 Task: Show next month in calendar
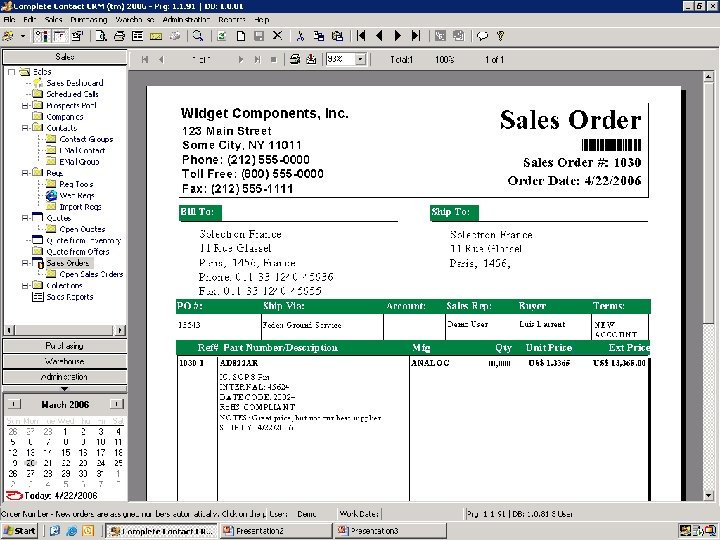click(x=116, y=404)
